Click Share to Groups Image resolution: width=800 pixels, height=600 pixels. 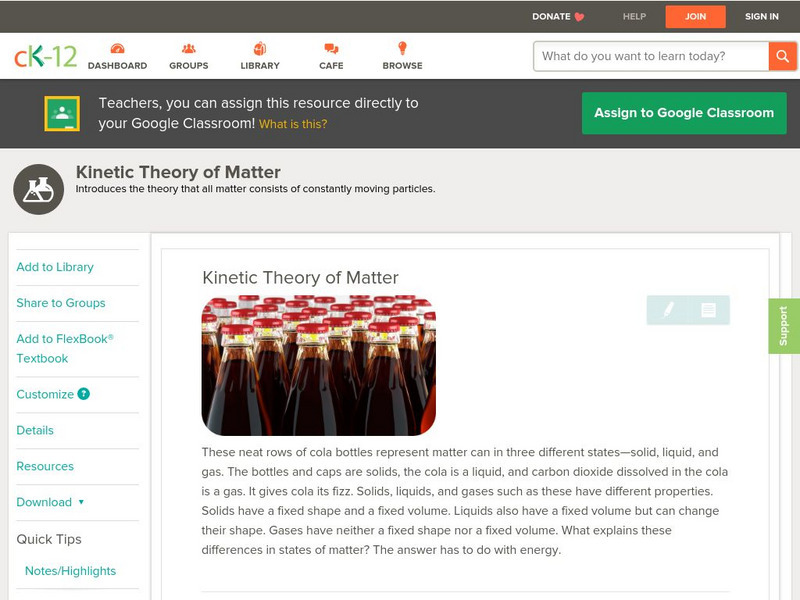coord(61,303)
